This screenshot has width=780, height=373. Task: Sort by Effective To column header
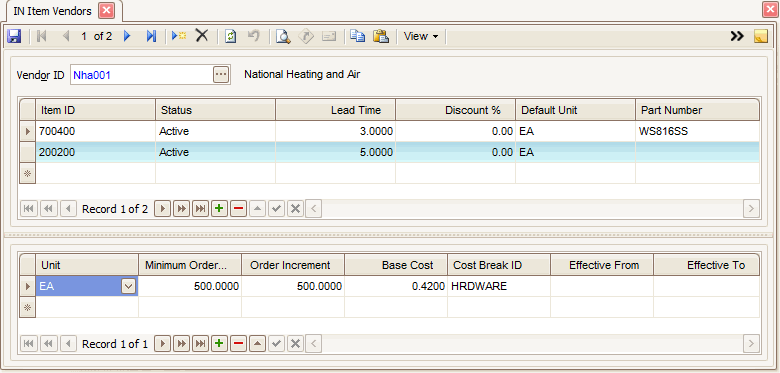click(x=706, y=265)
